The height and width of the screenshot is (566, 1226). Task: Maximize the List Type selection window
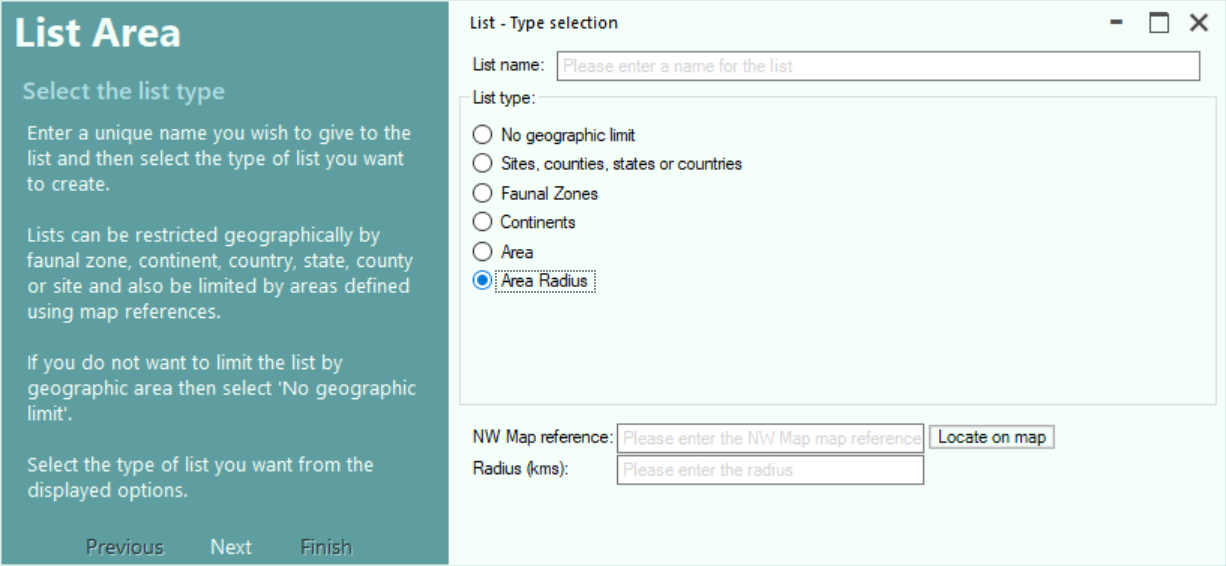(x=1159, y=23)
